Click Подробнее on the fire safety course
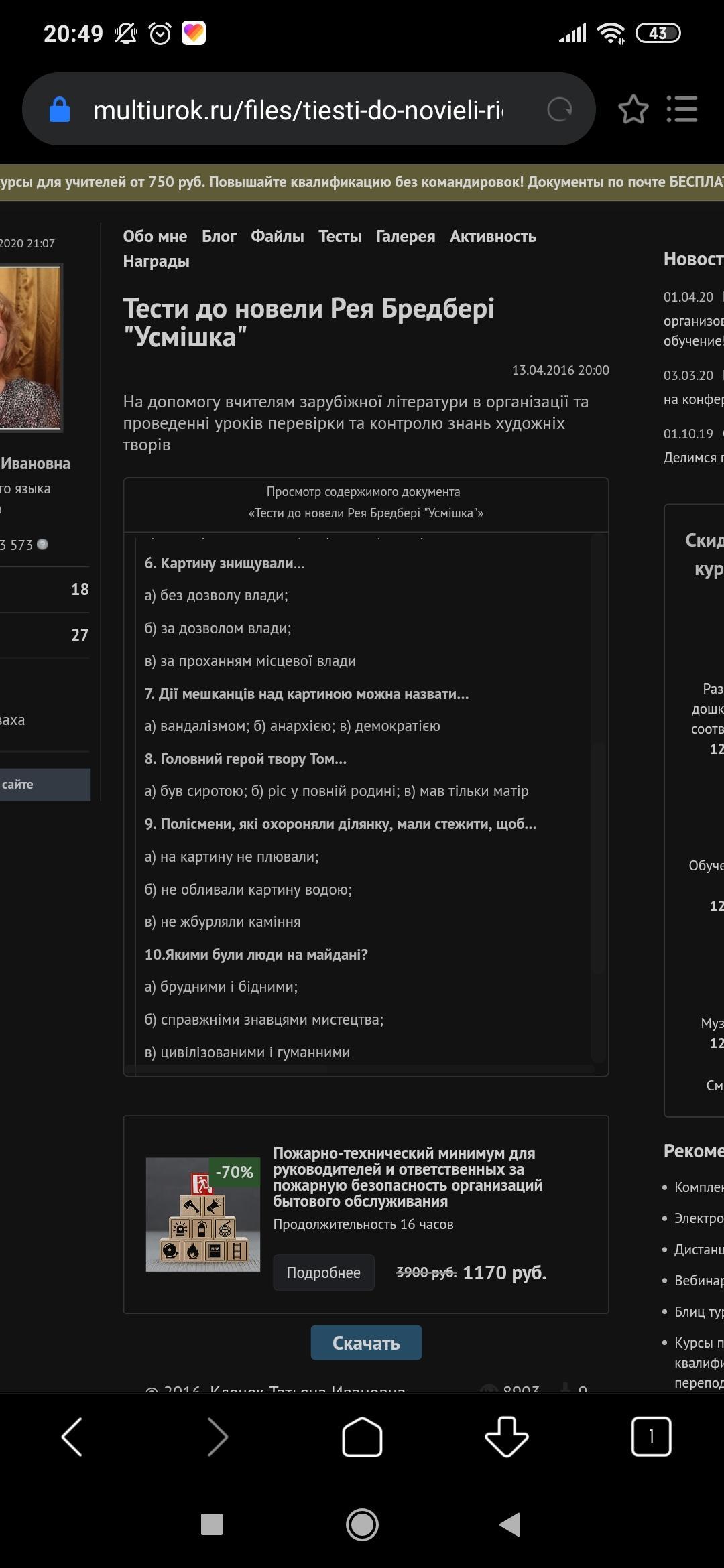This screenshot has width=724, height=1568. 323,1272
